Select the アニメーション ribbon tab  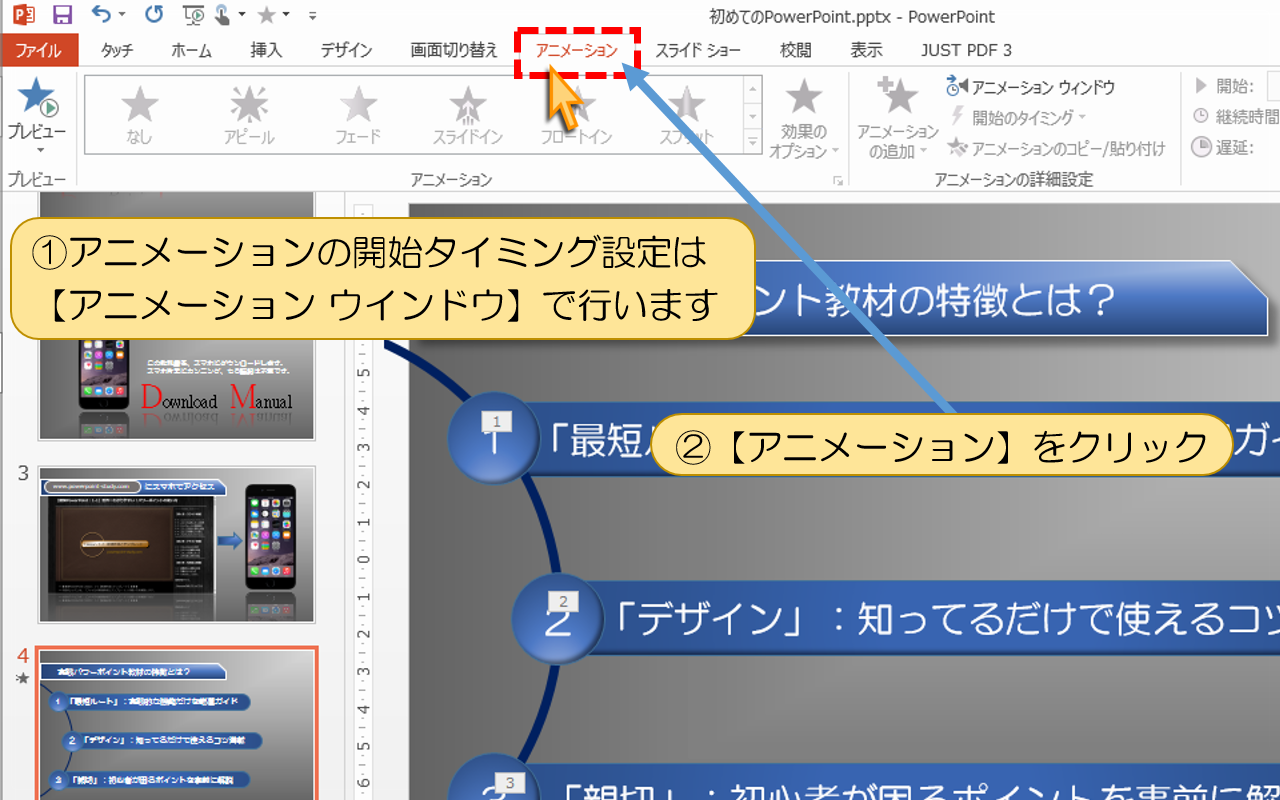click(x=577, y=50)
